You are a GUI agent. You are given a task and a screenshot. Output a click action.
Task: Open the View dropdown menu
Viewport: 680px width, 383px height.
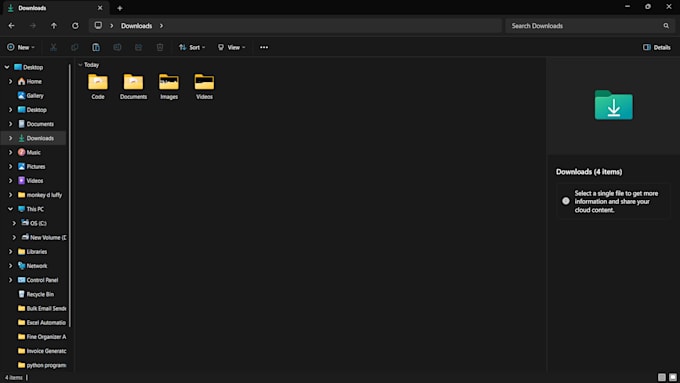(x=232, y=47)
